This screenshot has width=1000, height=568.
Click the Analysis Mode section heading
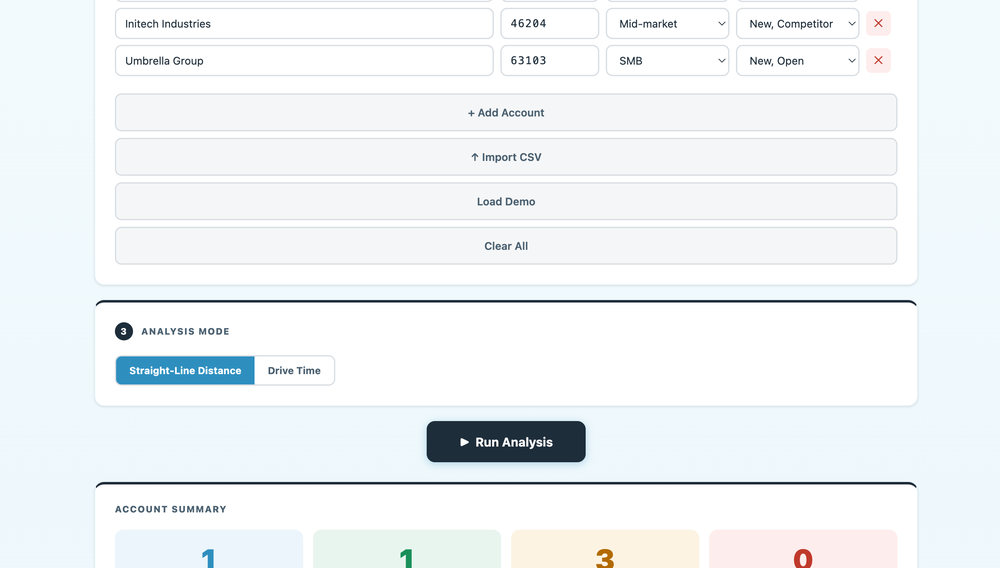coord(185,331)
